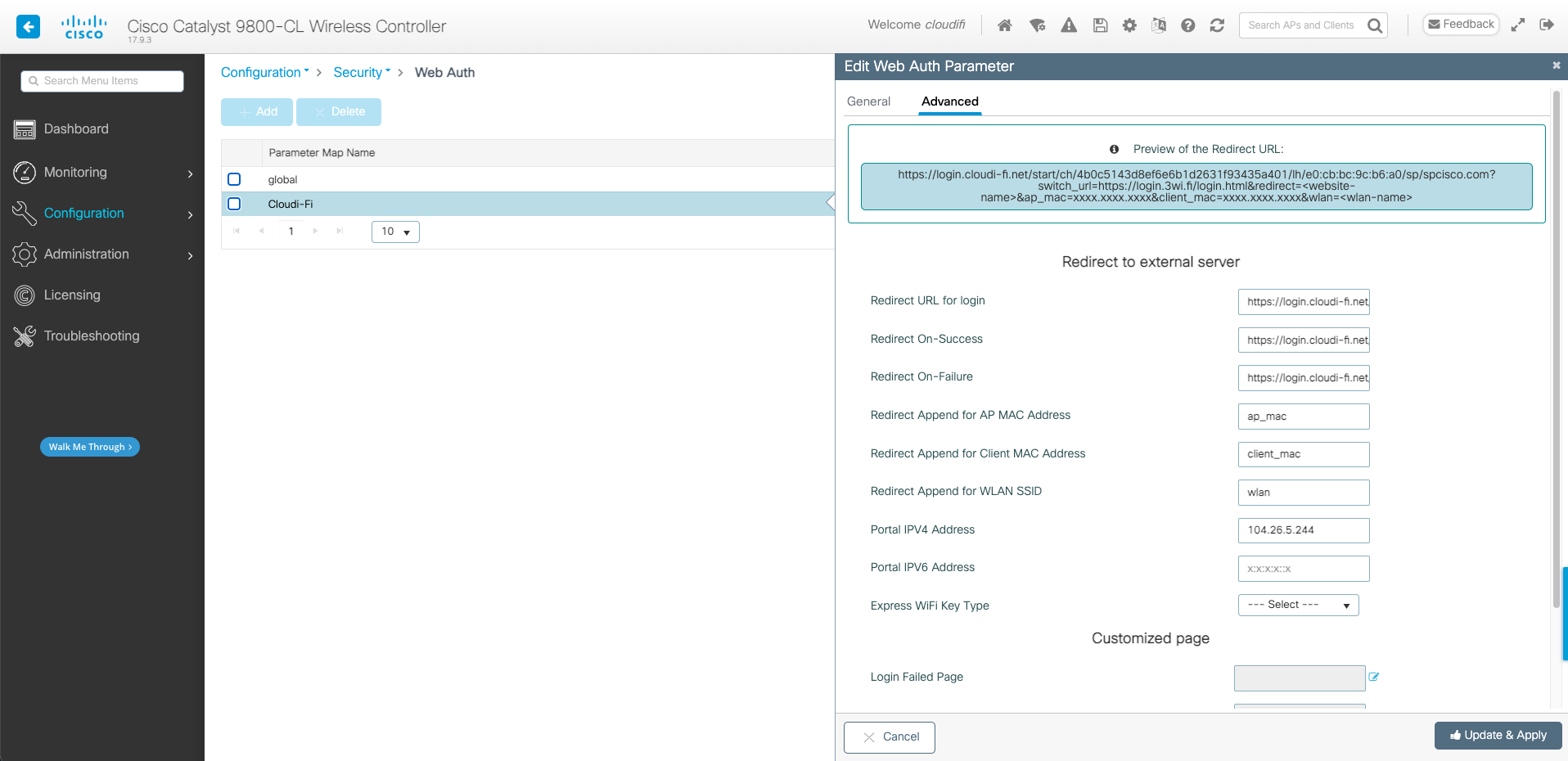The image size is (1568, 761).
Task: Open the Security breadcrumb dropdown
Action: [362, 72]
